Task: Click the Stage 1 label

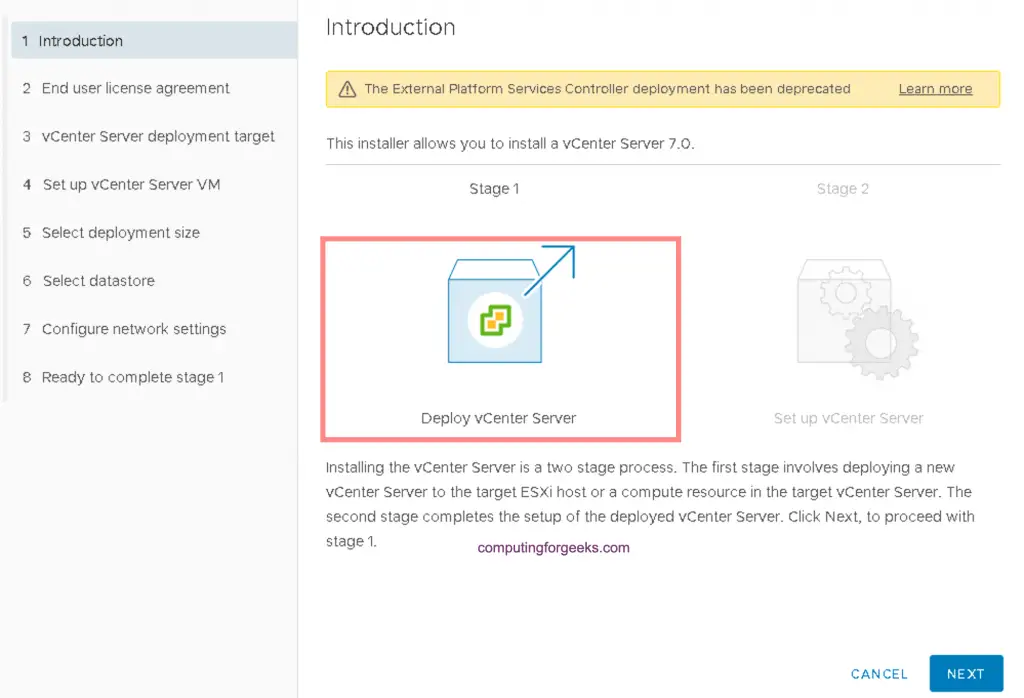Action: (494, 189)
